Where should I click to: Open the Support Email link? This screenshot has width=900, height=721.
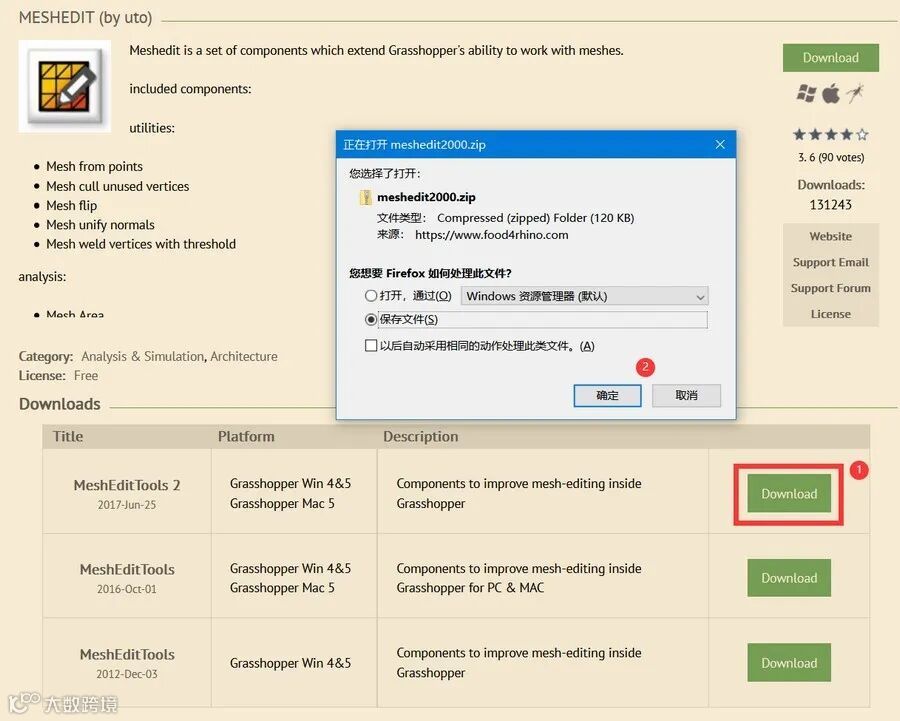coord(831,262)
